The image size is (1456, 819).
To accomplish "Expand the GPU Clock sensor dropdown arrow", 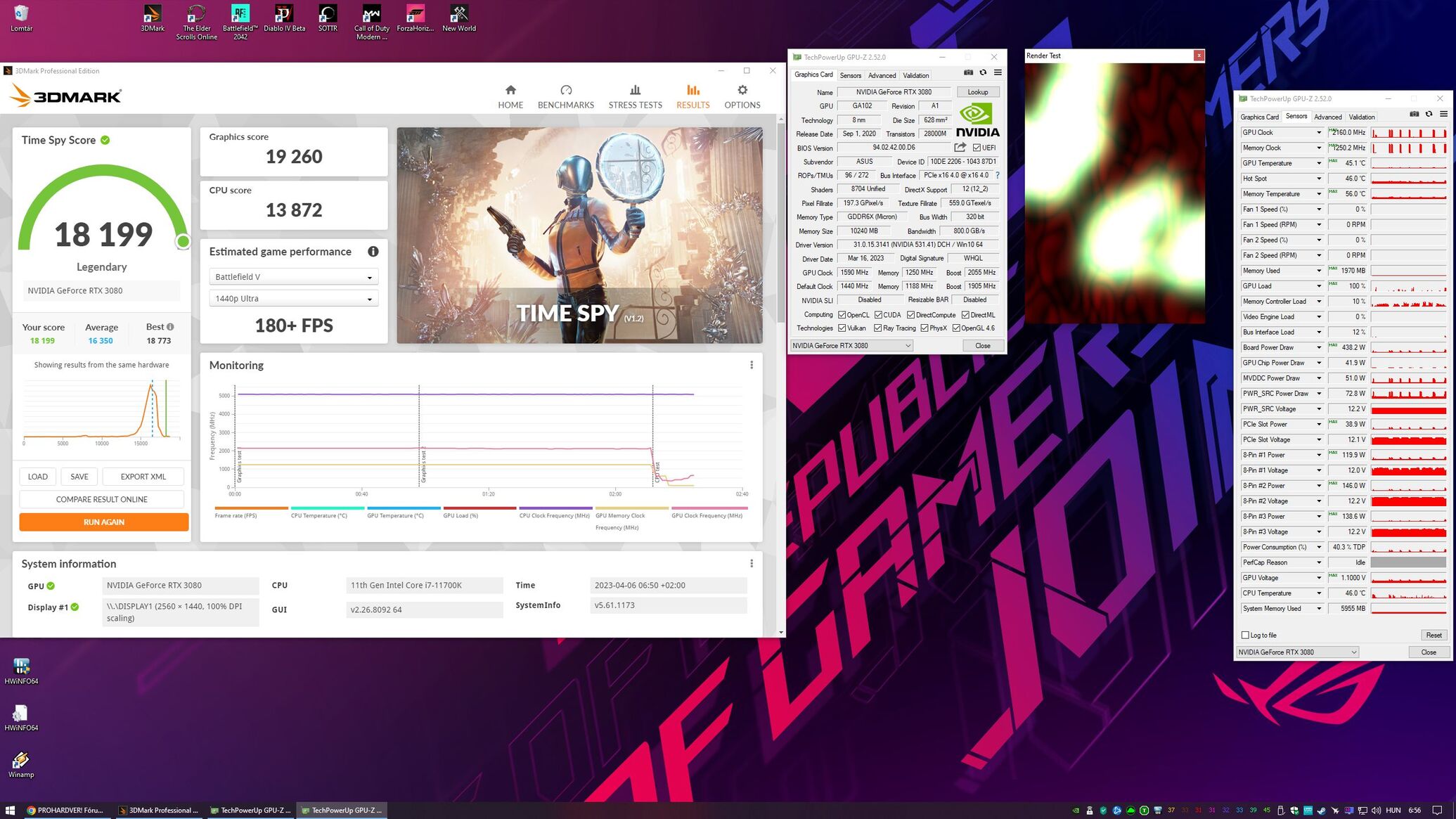I will 1319,132.
